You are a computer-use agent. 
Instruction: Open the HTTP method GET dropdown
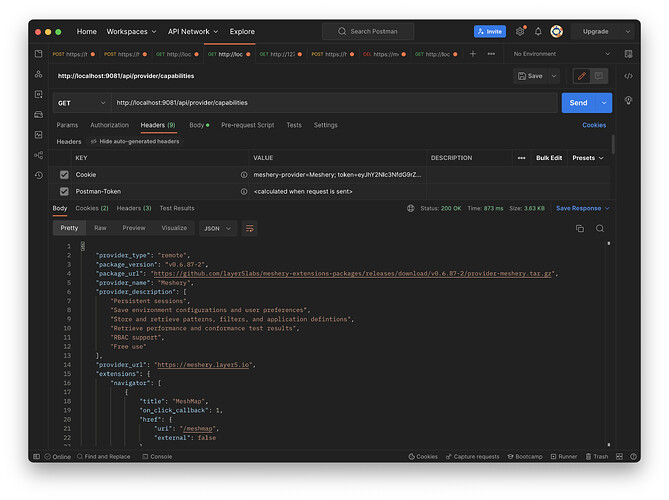(x=81, y=103)
